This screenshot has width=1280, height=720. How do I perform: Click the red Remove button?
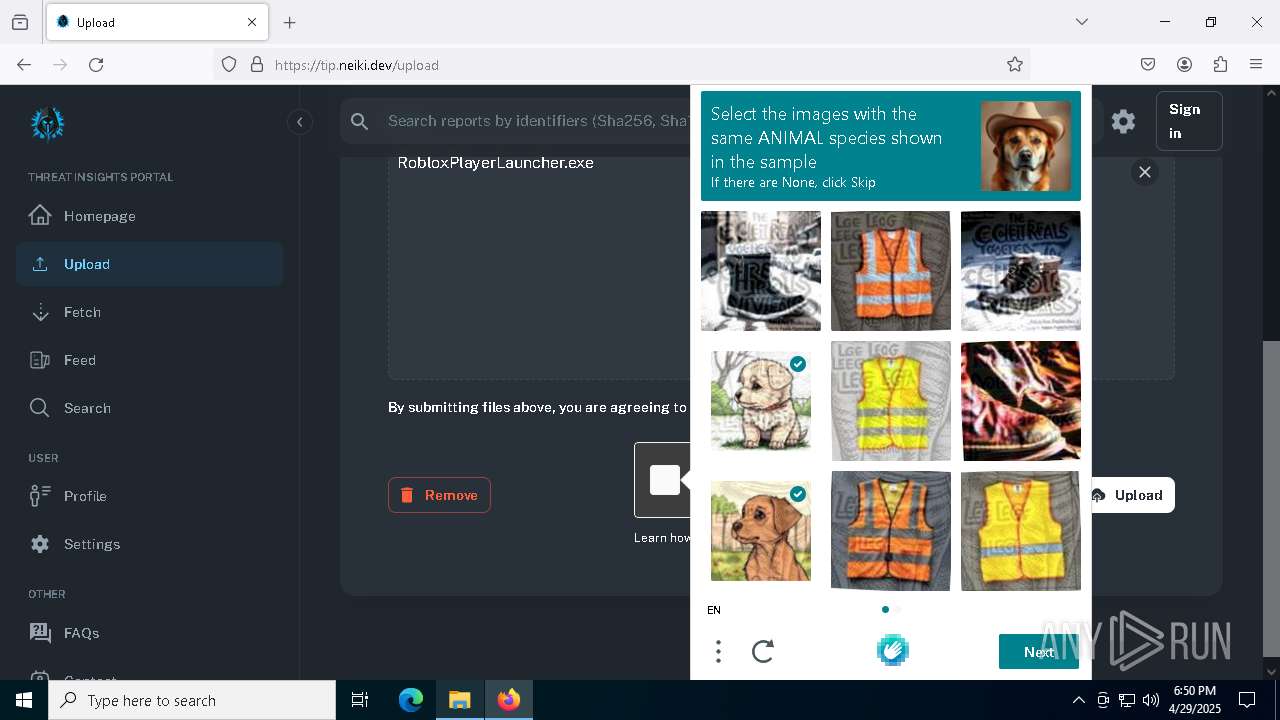[439, 495]
